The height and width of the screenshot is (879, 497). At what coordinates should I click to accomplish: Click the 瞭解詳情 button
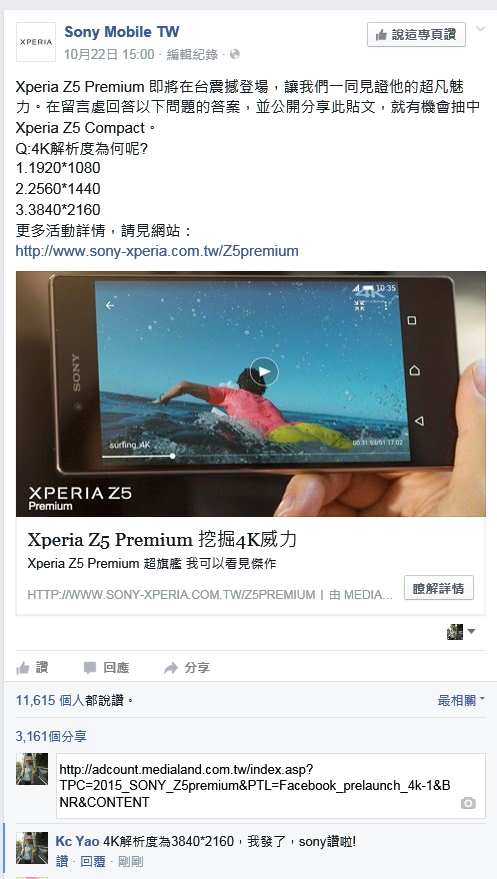439,588
